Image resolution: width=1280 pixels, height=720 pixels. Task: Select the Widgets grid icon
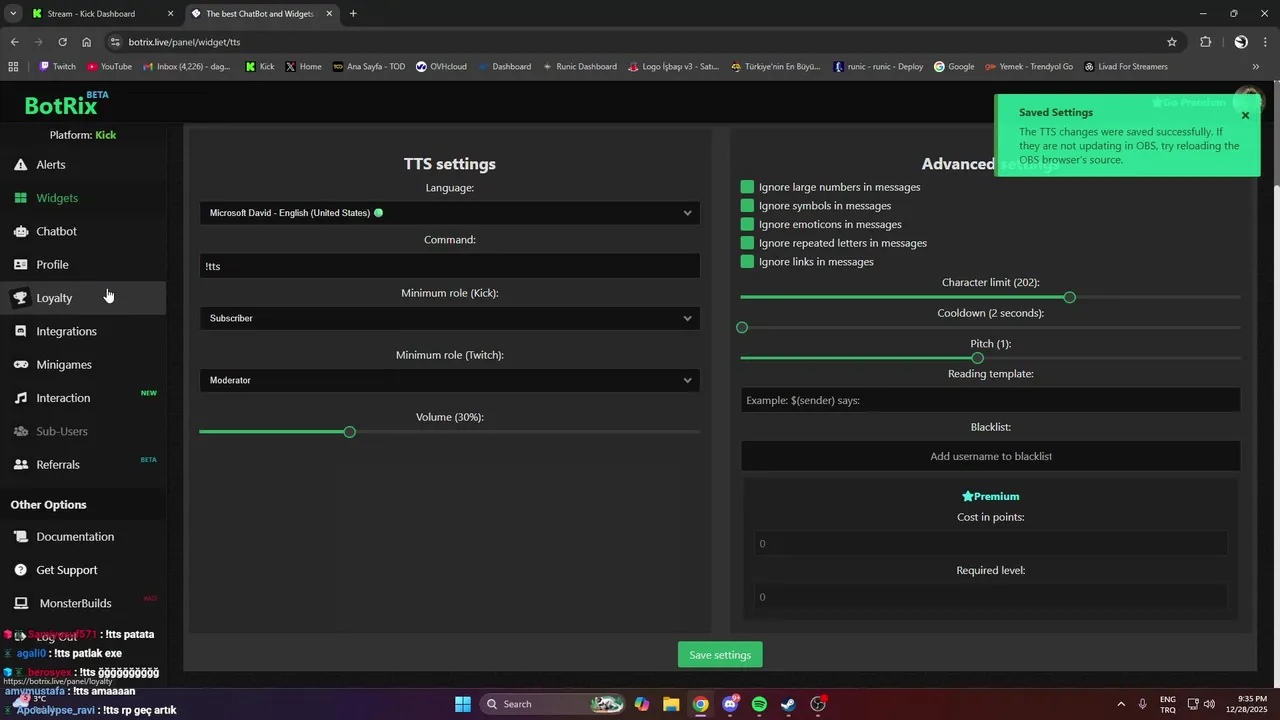(20, 198)
